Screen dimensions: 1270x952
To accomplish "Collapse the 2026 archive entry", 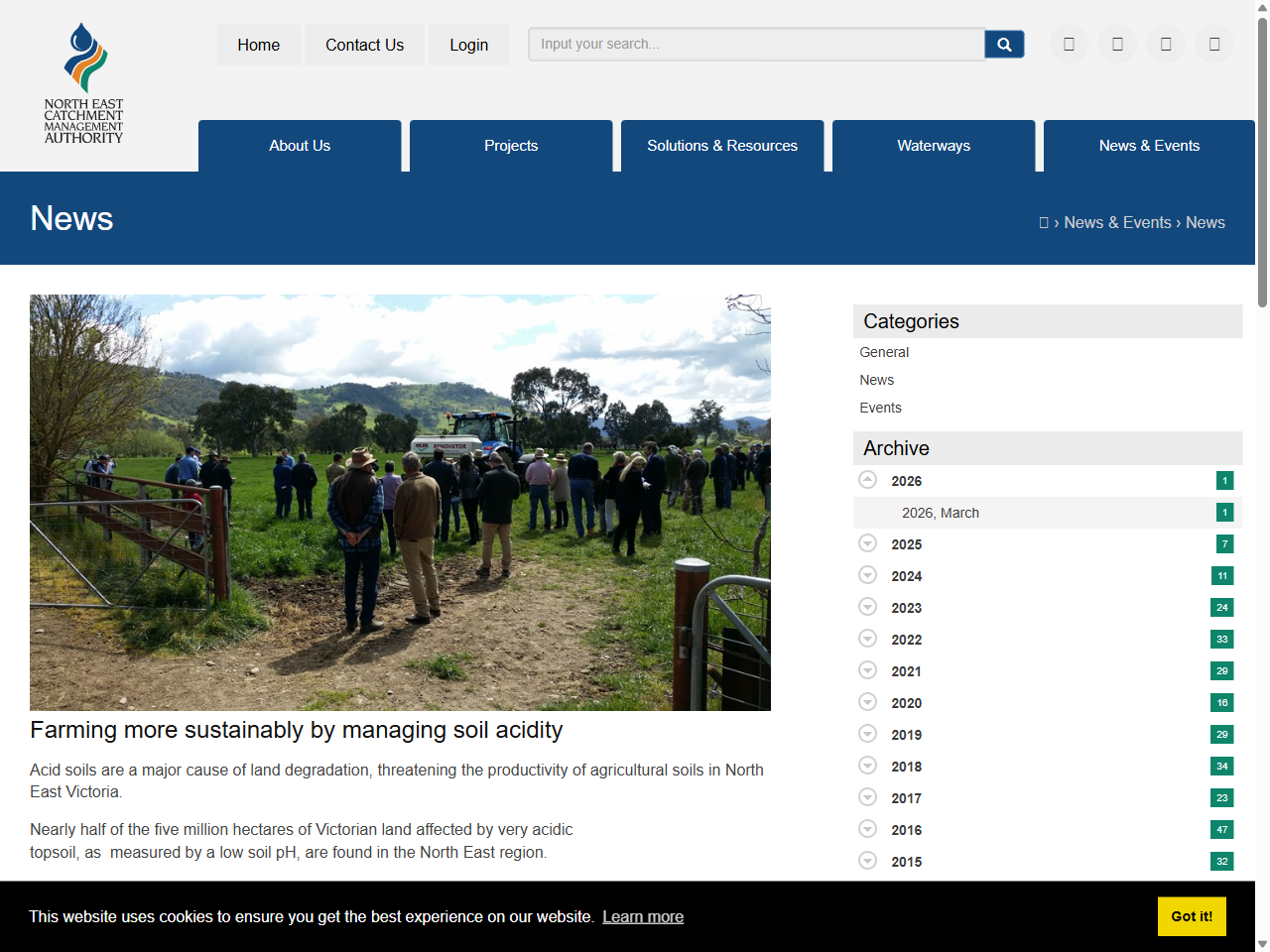I will 867,480.
